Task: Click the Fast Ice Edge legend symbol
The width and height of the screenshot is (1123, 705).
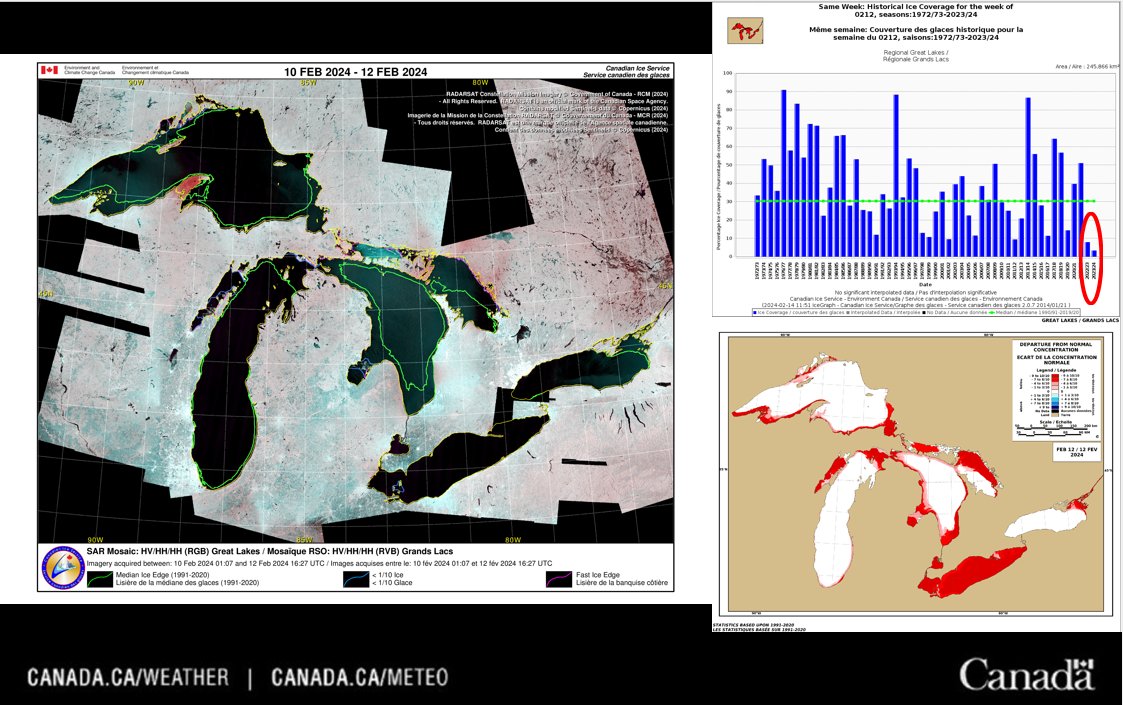Action: pyautogui.click(x=559, y=578)
